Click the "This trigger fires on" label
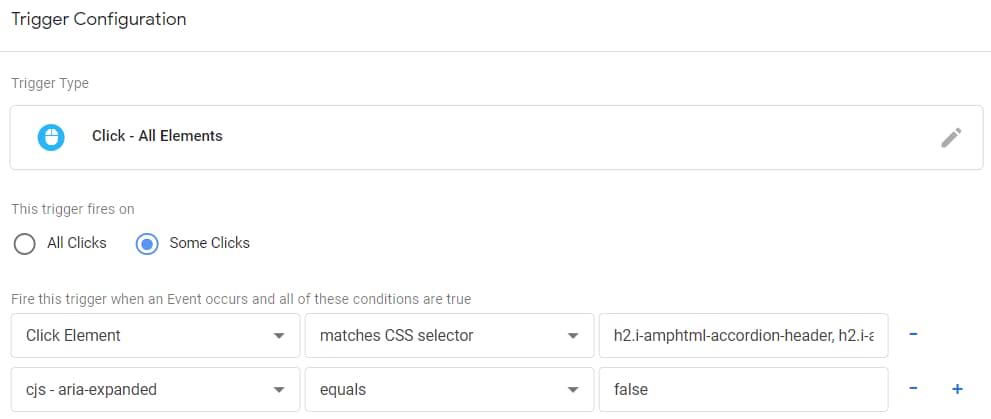Screen dimensions: 991x419 tap(72, 209)
